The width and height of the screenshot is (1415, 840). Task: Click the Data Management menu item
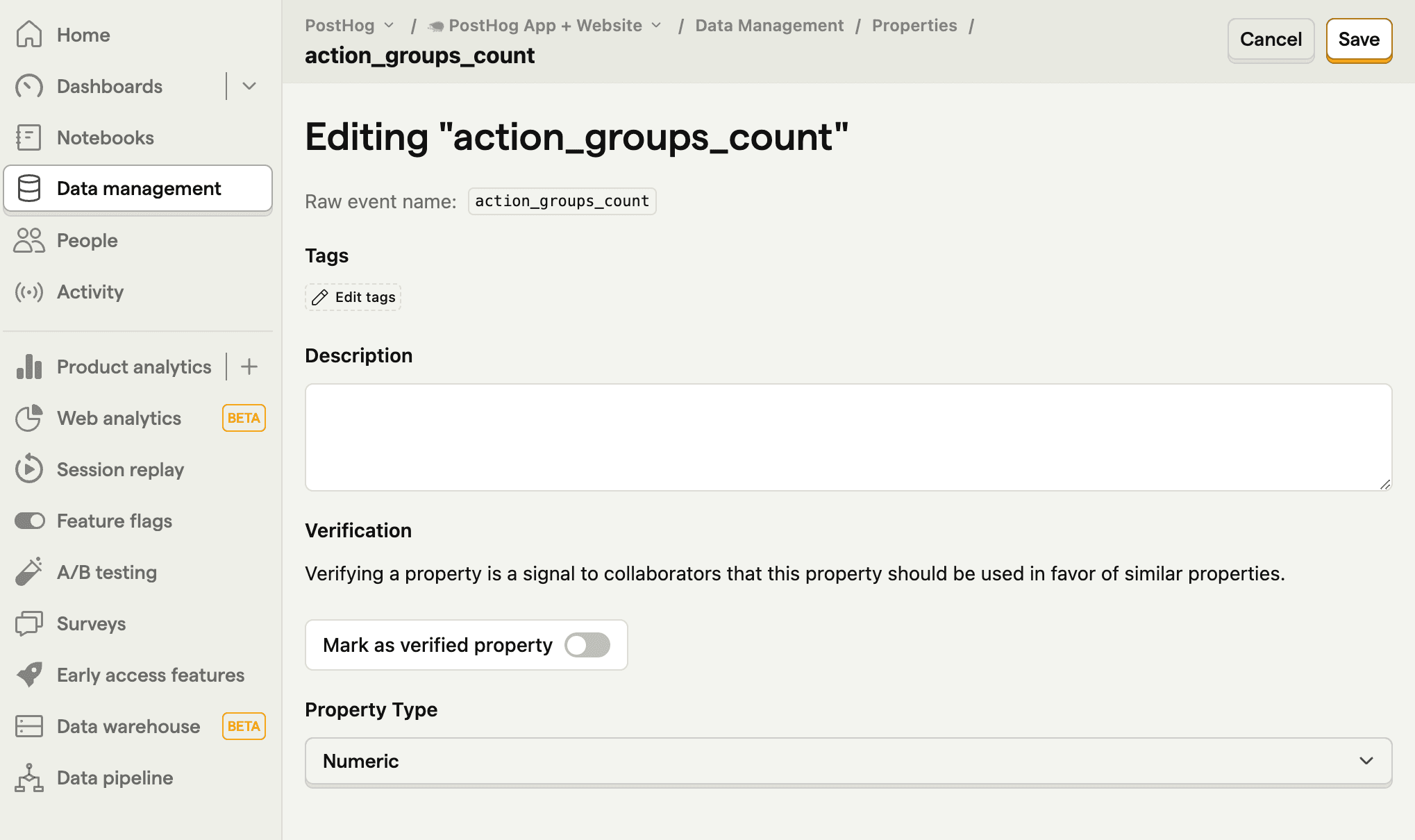139,188
